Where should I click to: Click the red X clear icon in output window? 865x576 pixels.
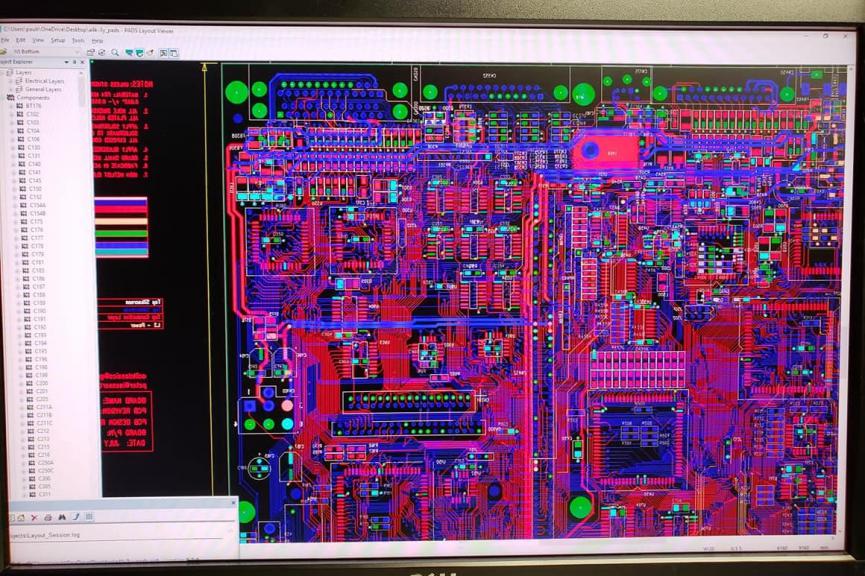tap(34, 517)
